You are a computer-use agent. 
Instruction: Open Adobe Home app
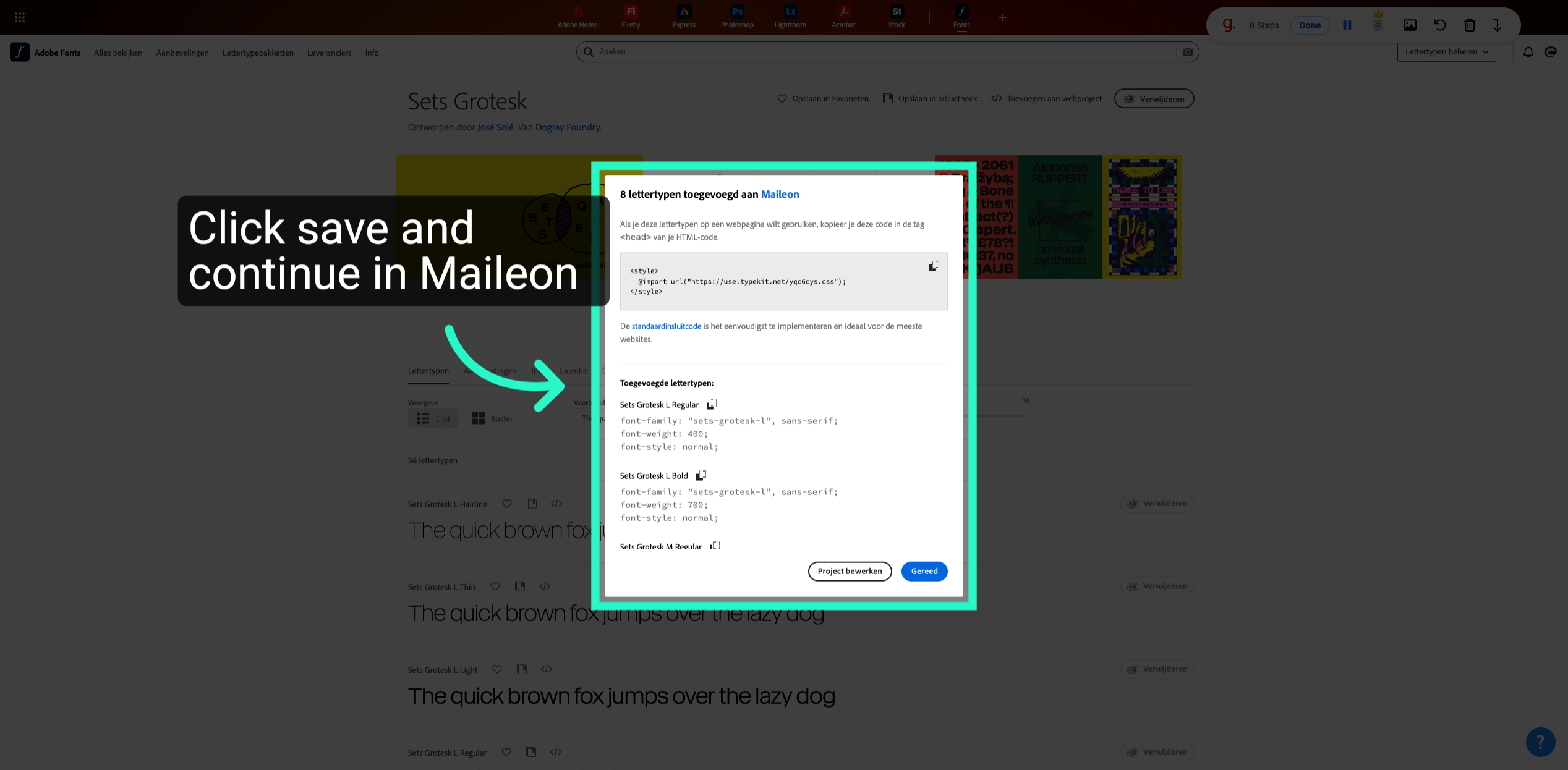577,17
